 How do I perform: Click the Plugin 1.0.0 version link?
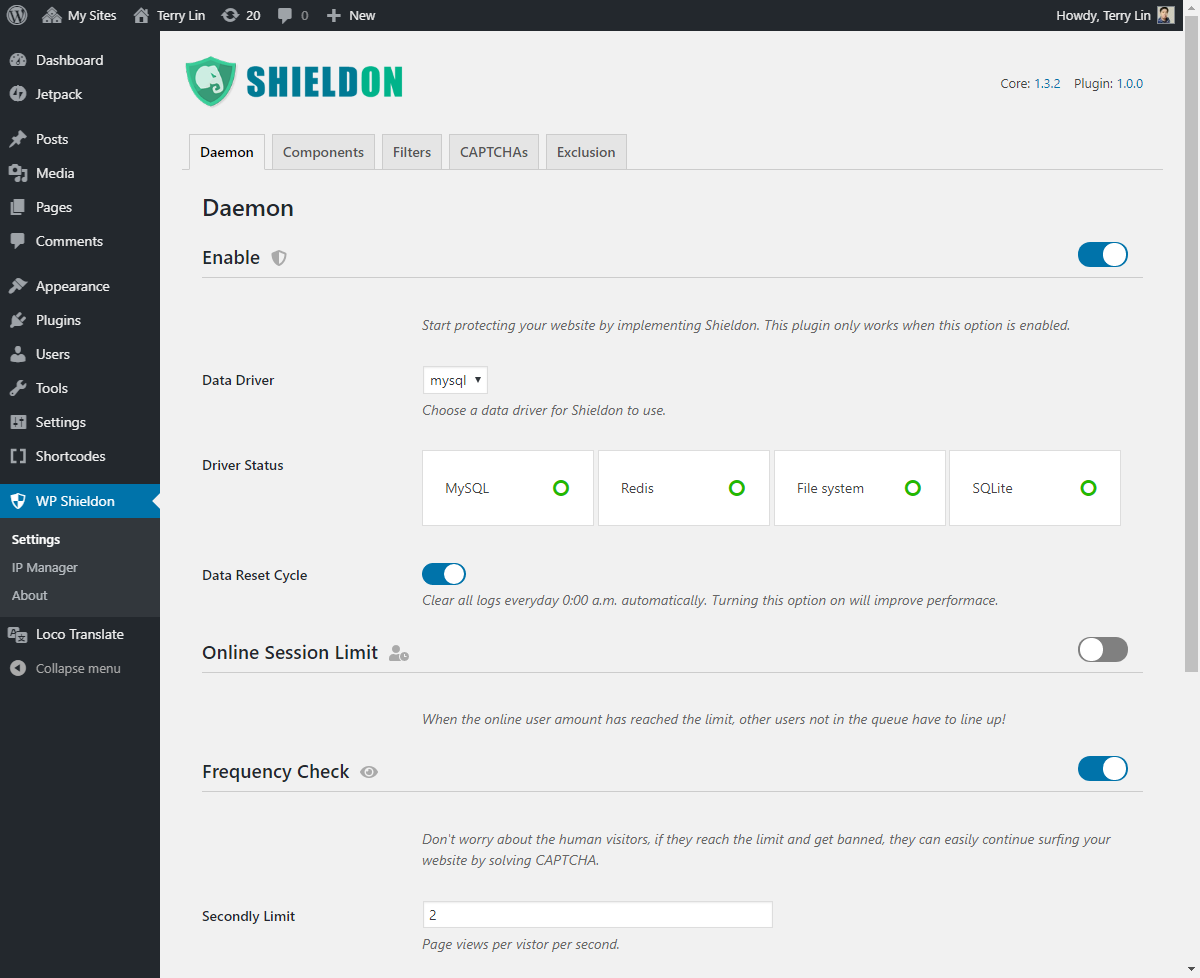pyautogui.click(x=1130, y=84)
